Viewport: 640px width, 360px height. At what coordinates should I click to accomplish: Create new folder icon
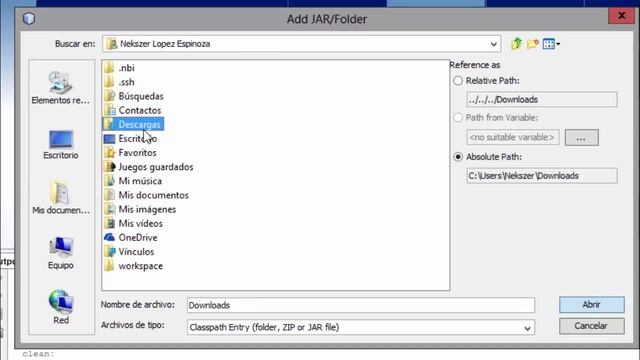533,44
